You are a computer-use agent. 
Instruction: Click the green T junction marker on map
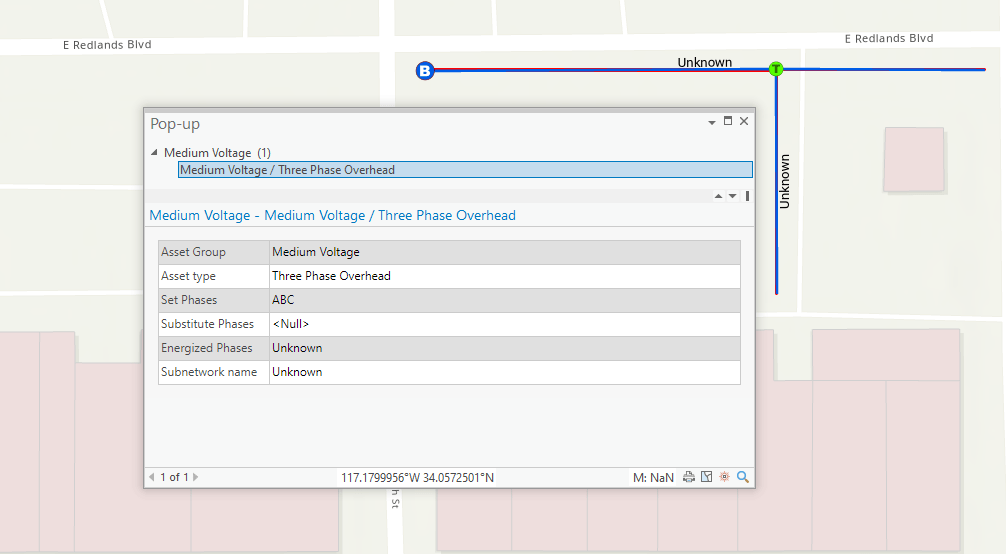(x=776, y=69)
